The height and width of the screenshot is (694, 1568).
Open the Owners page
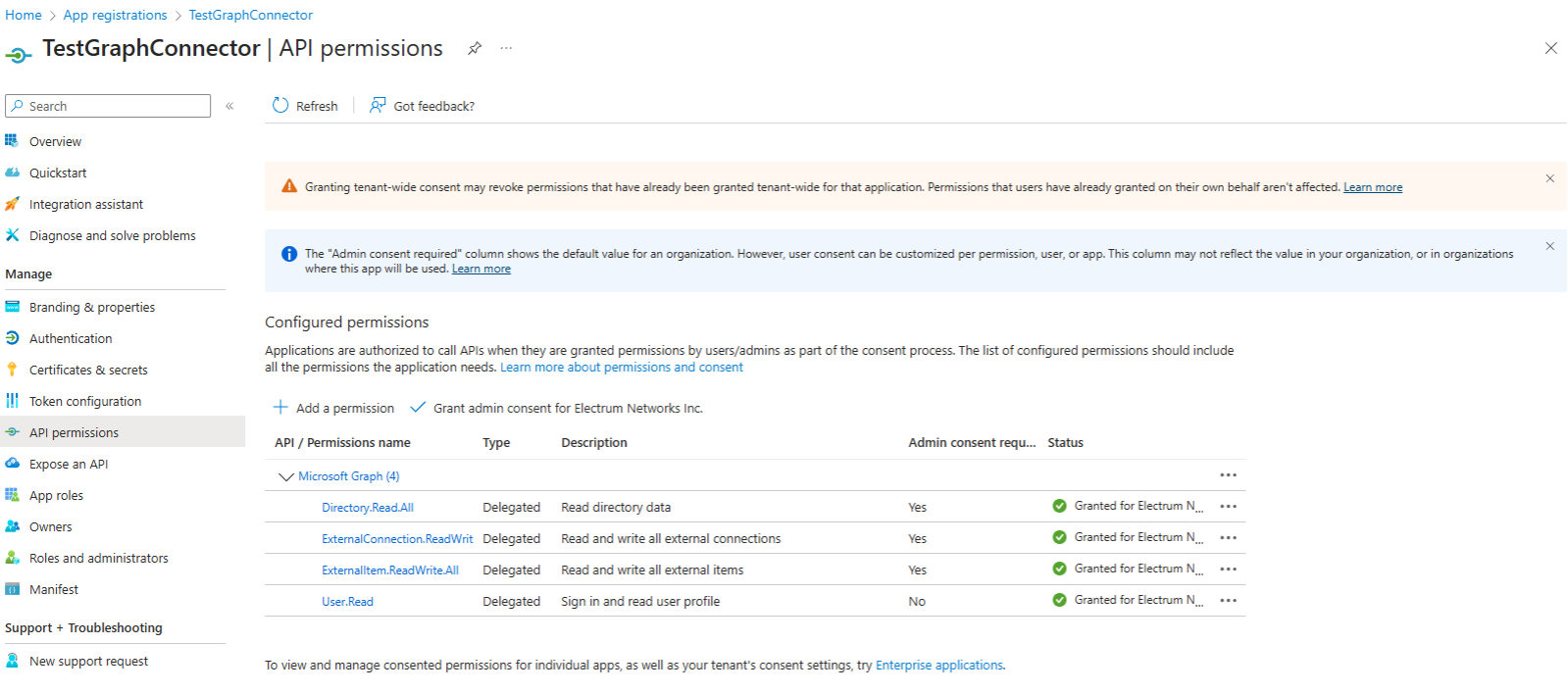tap(51, 526)
